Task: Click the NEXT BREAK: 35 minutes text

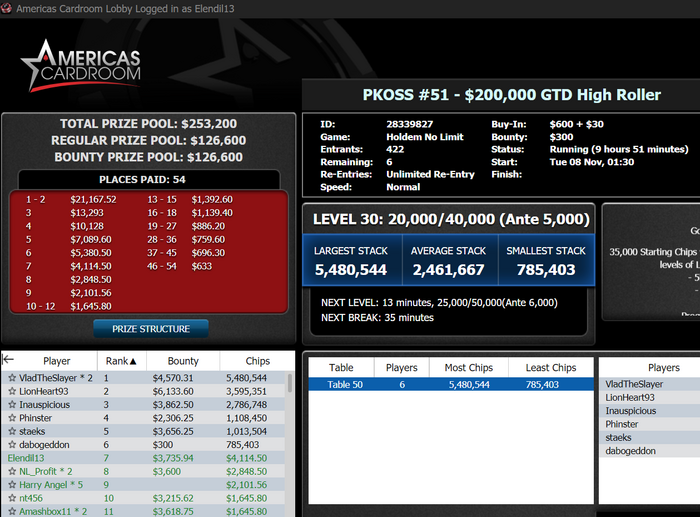Action: point(377,318)
